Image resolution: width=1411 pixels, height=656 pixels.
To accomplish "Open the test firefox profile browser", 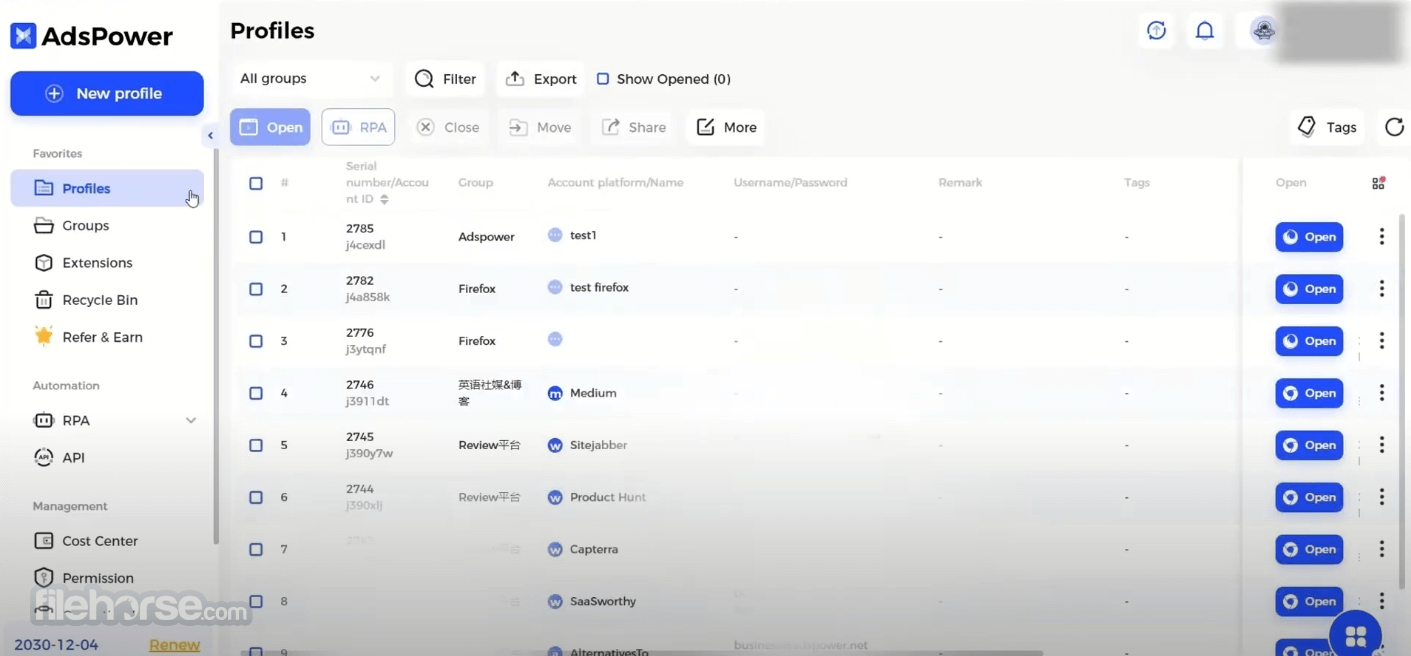I will (1309, 289).
